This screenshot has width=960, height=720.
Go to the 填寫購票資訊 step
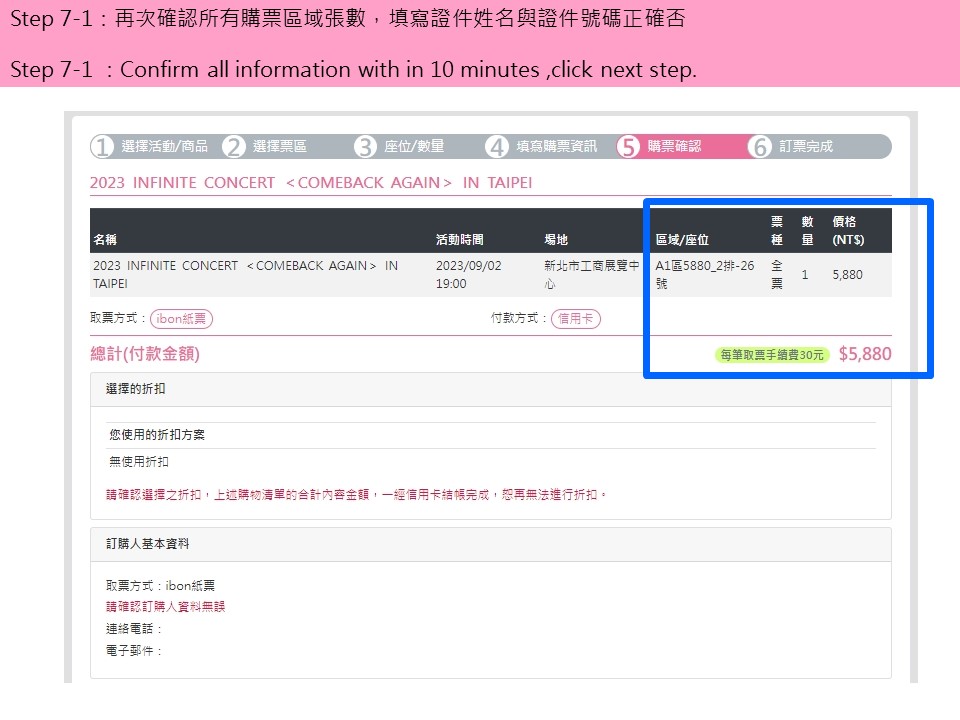tap(557, 146)
